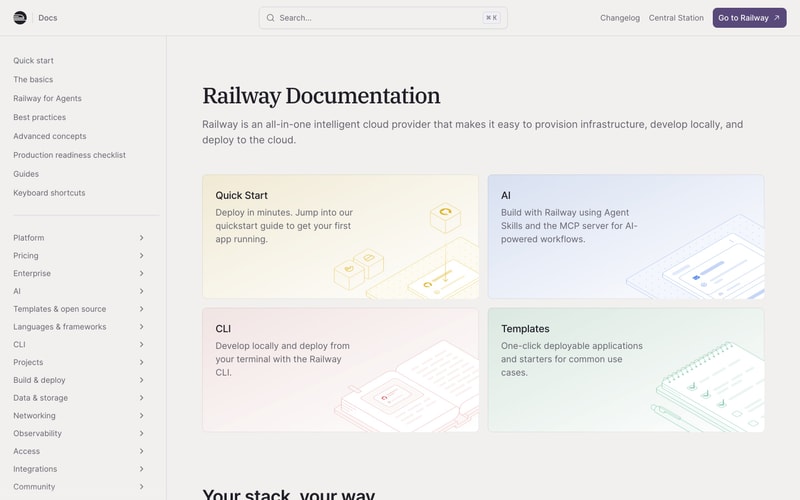Click the search magnifier icon
This screenshot has width=800, height=500.
270,18
